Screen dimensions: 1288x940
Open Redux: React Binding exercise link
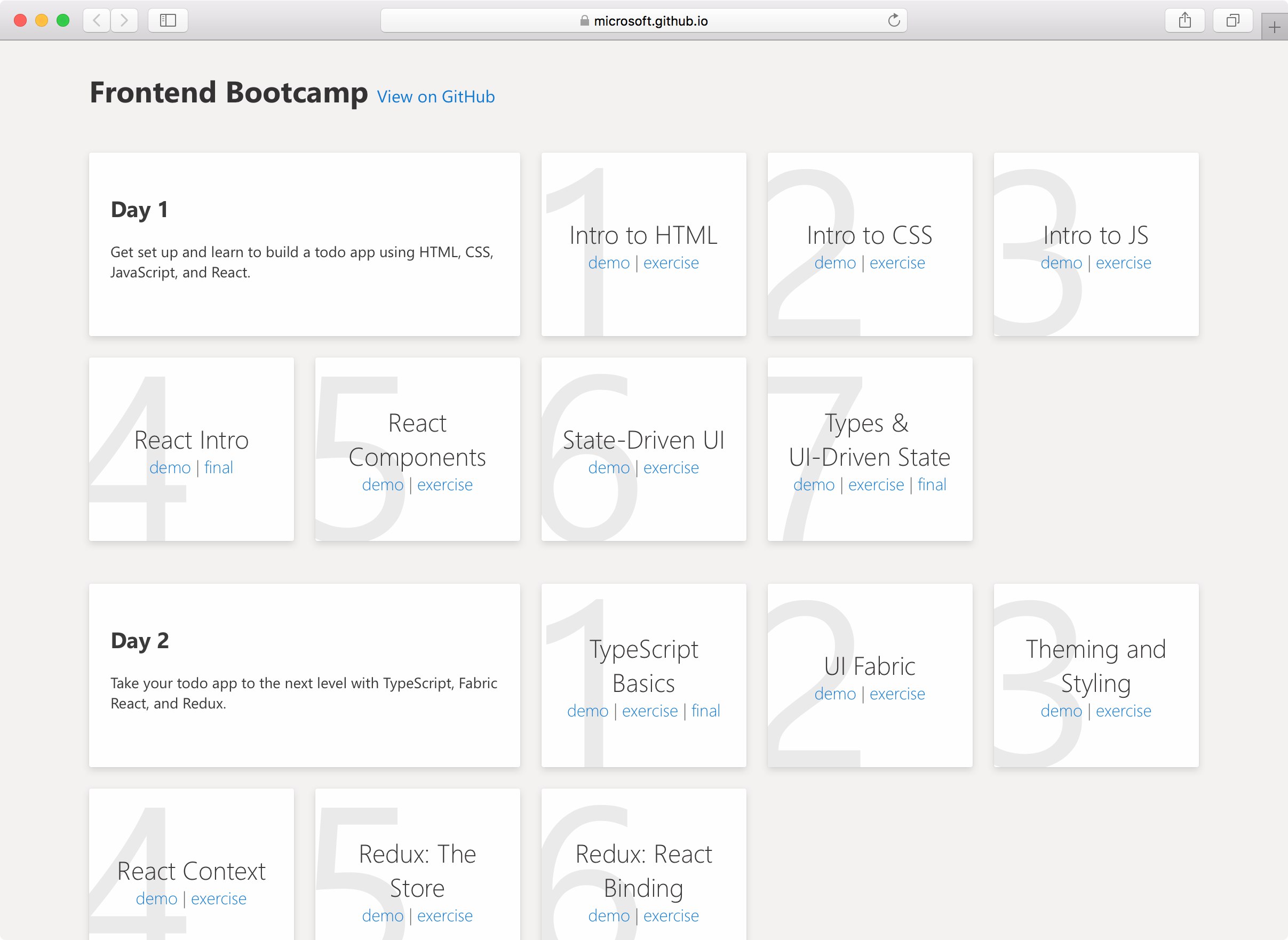[671, 915]
